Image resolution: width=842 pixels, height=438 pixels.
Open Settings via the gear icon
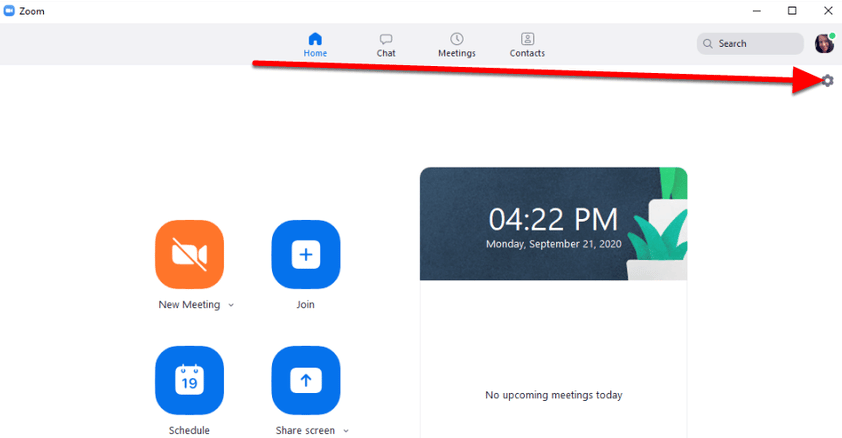828,81
